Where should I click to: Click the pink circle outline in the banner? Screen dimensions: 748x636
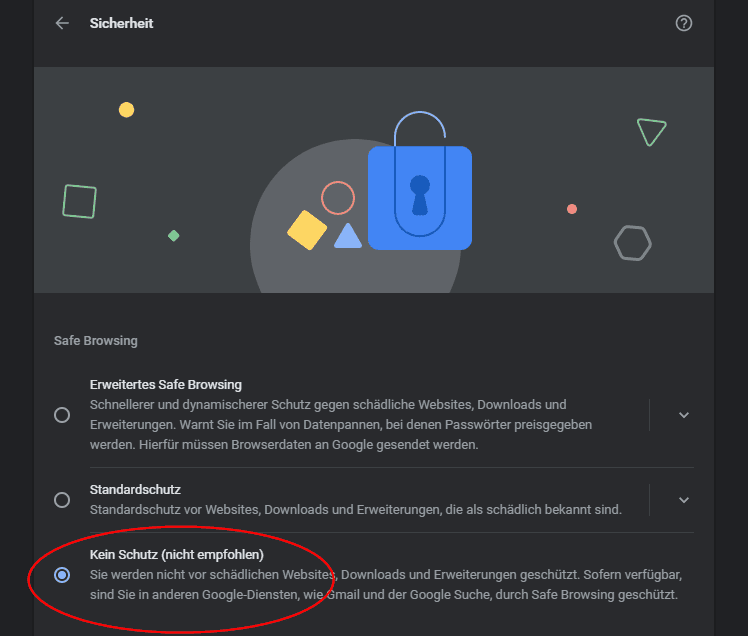click(338, 198)
